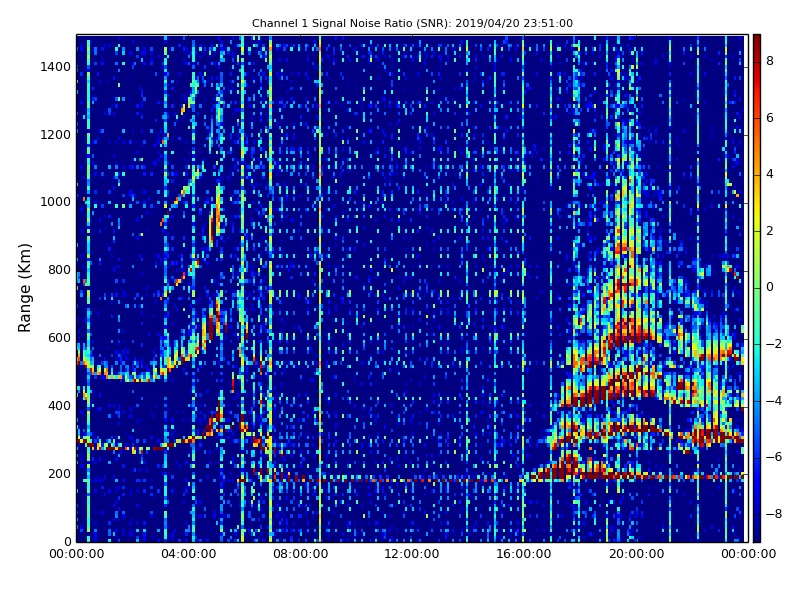Click the dark blue bottom of colorbar
This screenshot has width=800, height=600.
click(756, 537)
